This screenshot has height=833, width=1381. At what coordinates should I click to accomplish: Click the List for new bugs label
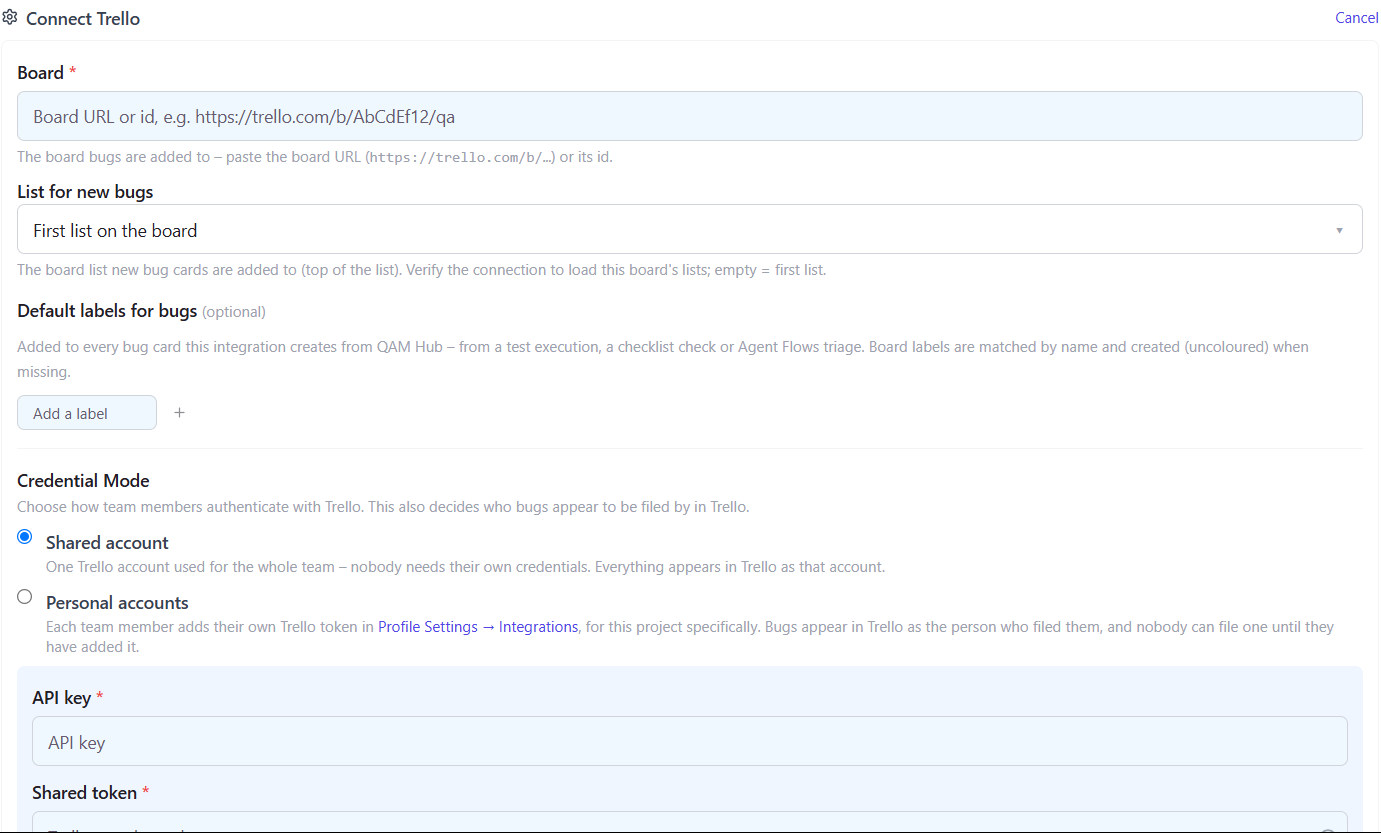[x=85, y=192]
